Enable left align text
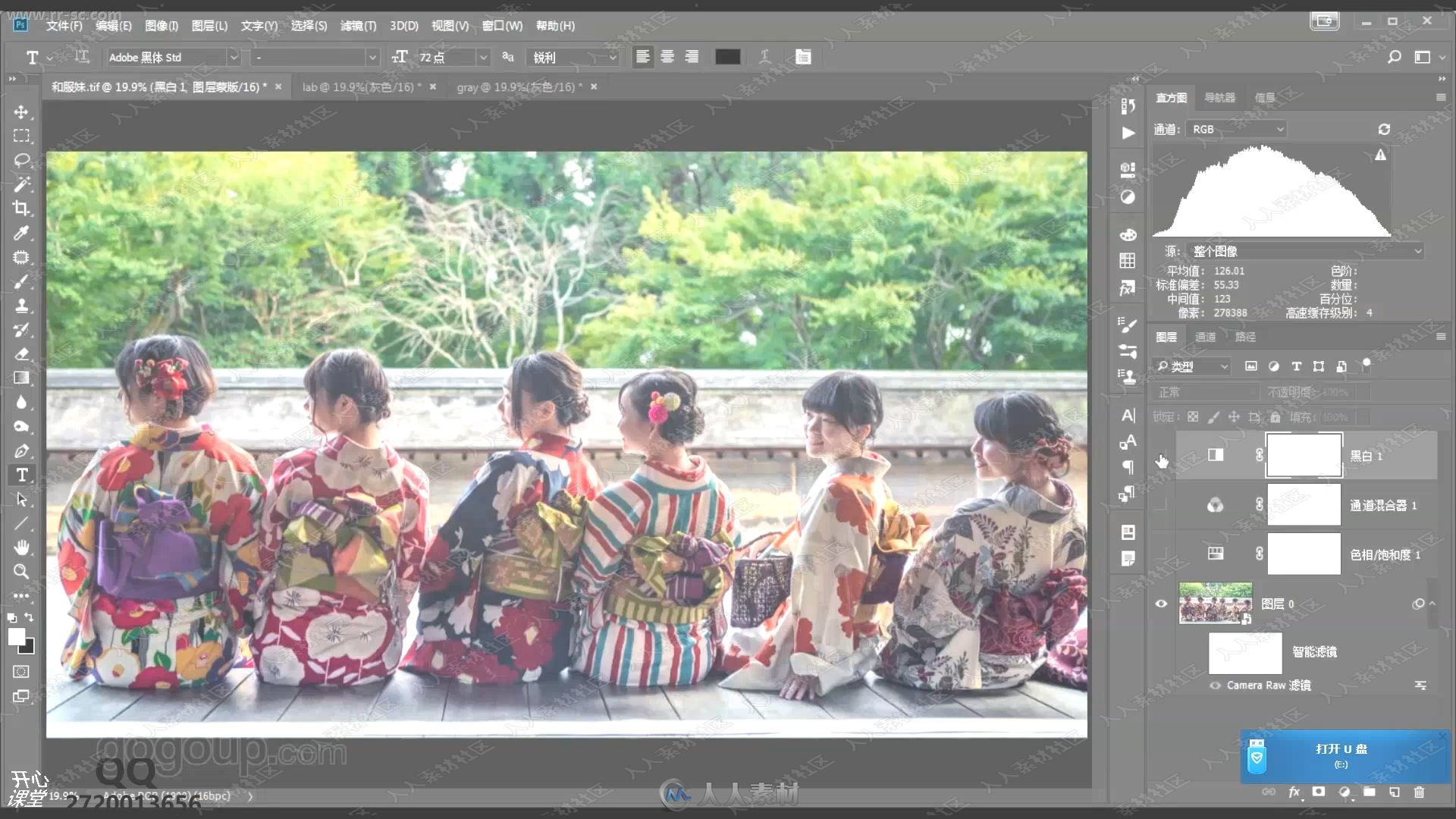This screenshot has height=819, width=1456. point(642,57)
